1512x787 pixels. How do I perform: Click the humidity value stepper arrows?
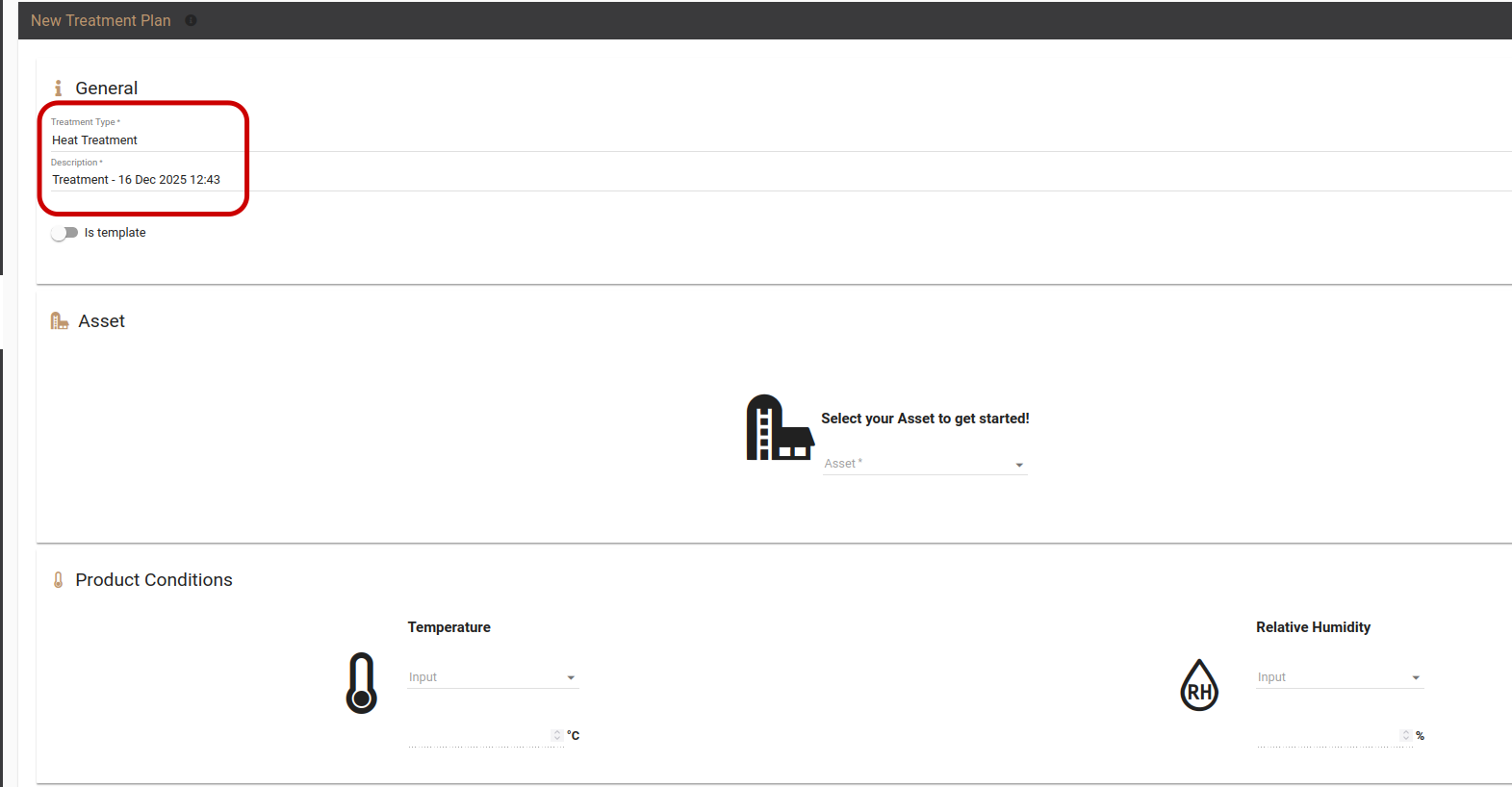point(1406,736)
